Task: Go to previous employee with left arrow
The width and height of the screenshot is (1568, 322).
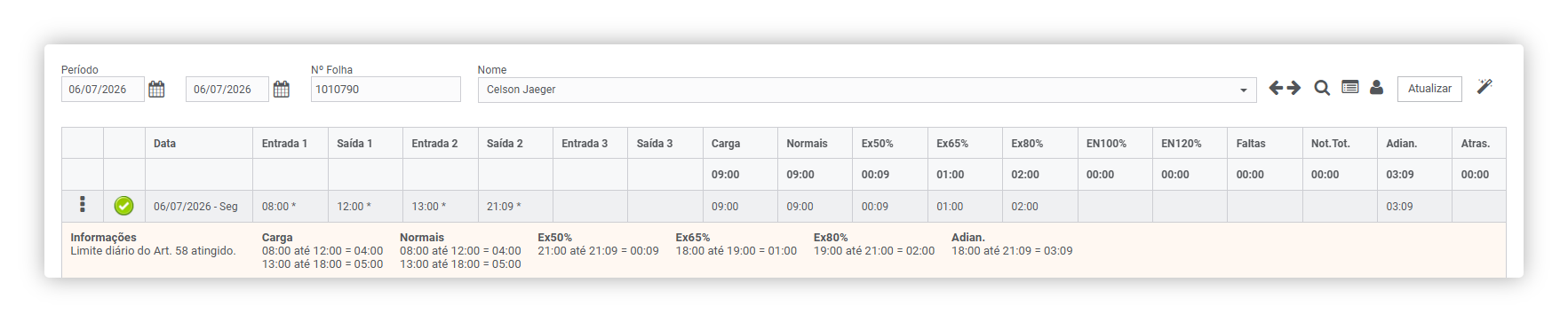Action: (x=1276, y=88)
